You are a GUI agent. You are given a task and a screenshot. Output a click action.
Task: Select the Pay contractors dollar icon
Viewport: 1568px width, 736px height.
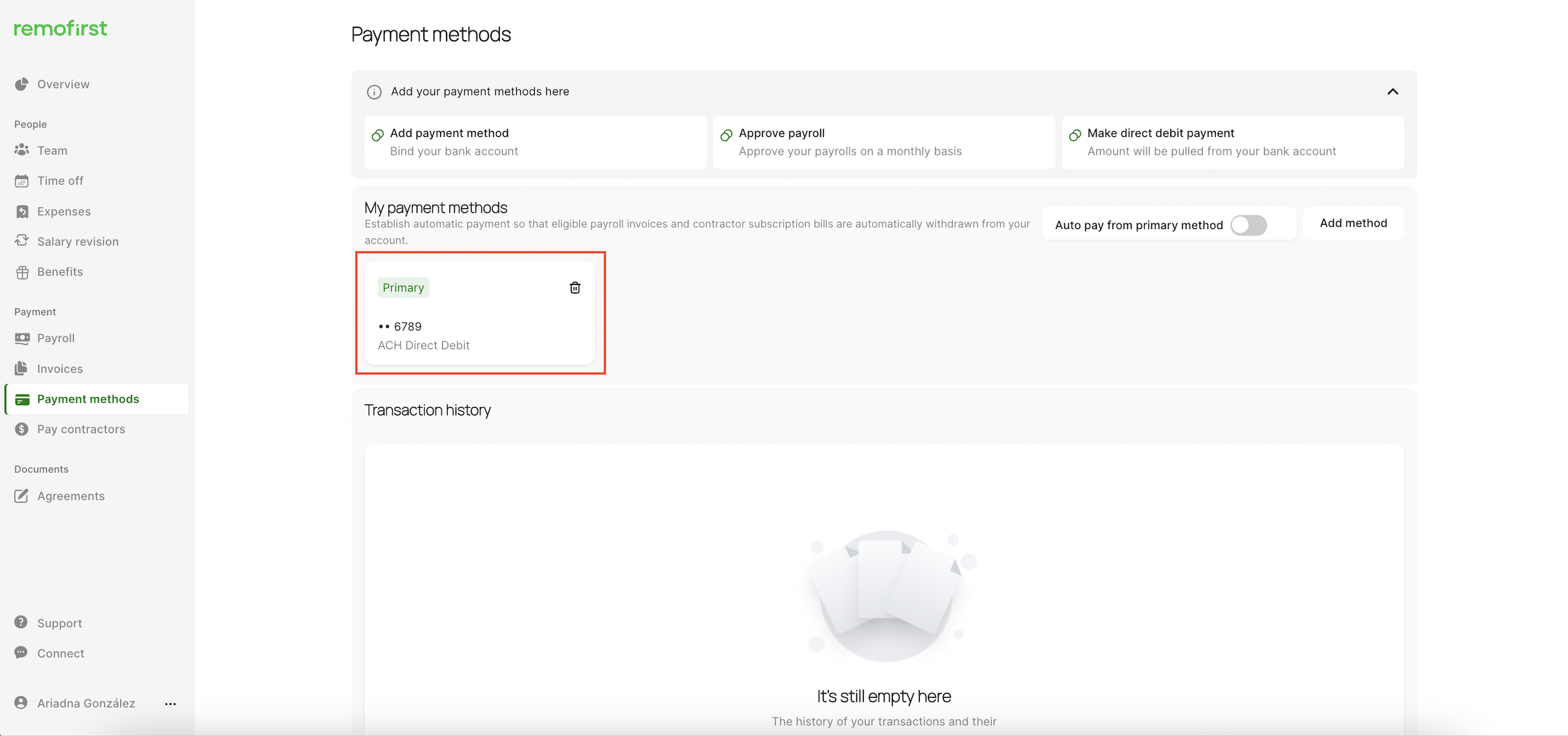pos(22,429)
